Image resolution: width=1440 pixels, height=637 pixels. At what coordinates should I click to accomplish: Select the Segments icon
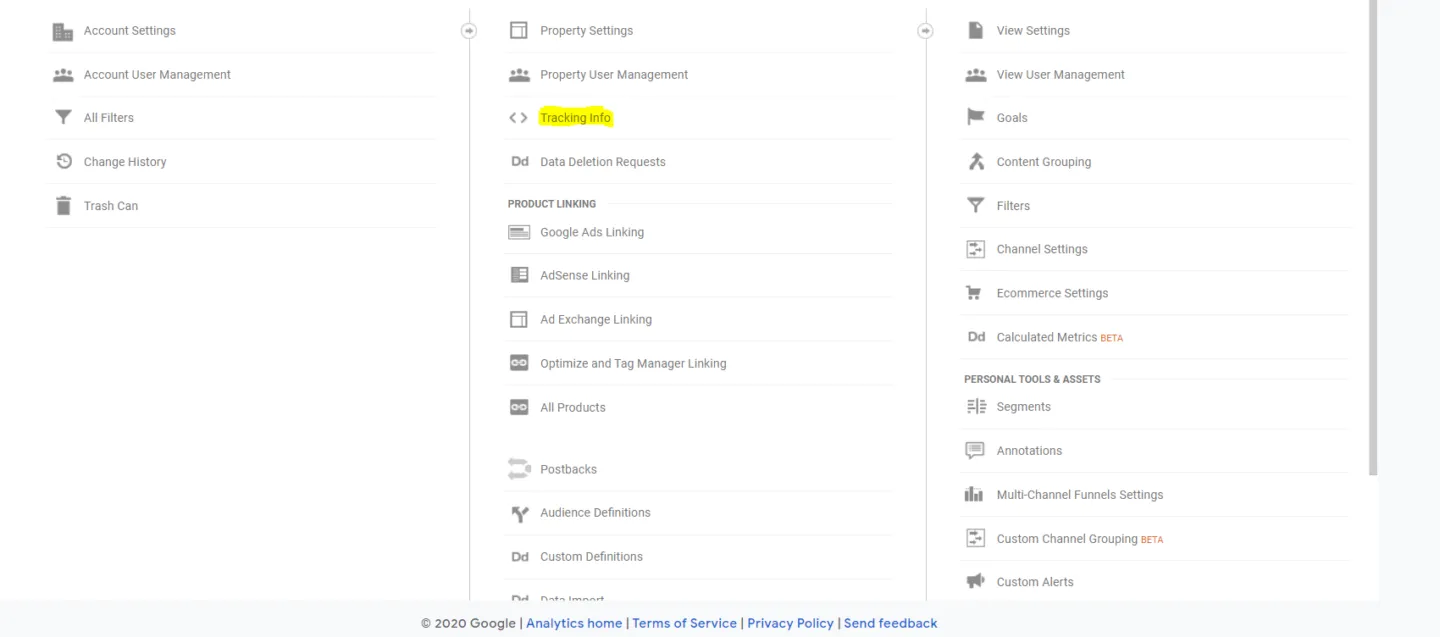[x=975, y=406]
